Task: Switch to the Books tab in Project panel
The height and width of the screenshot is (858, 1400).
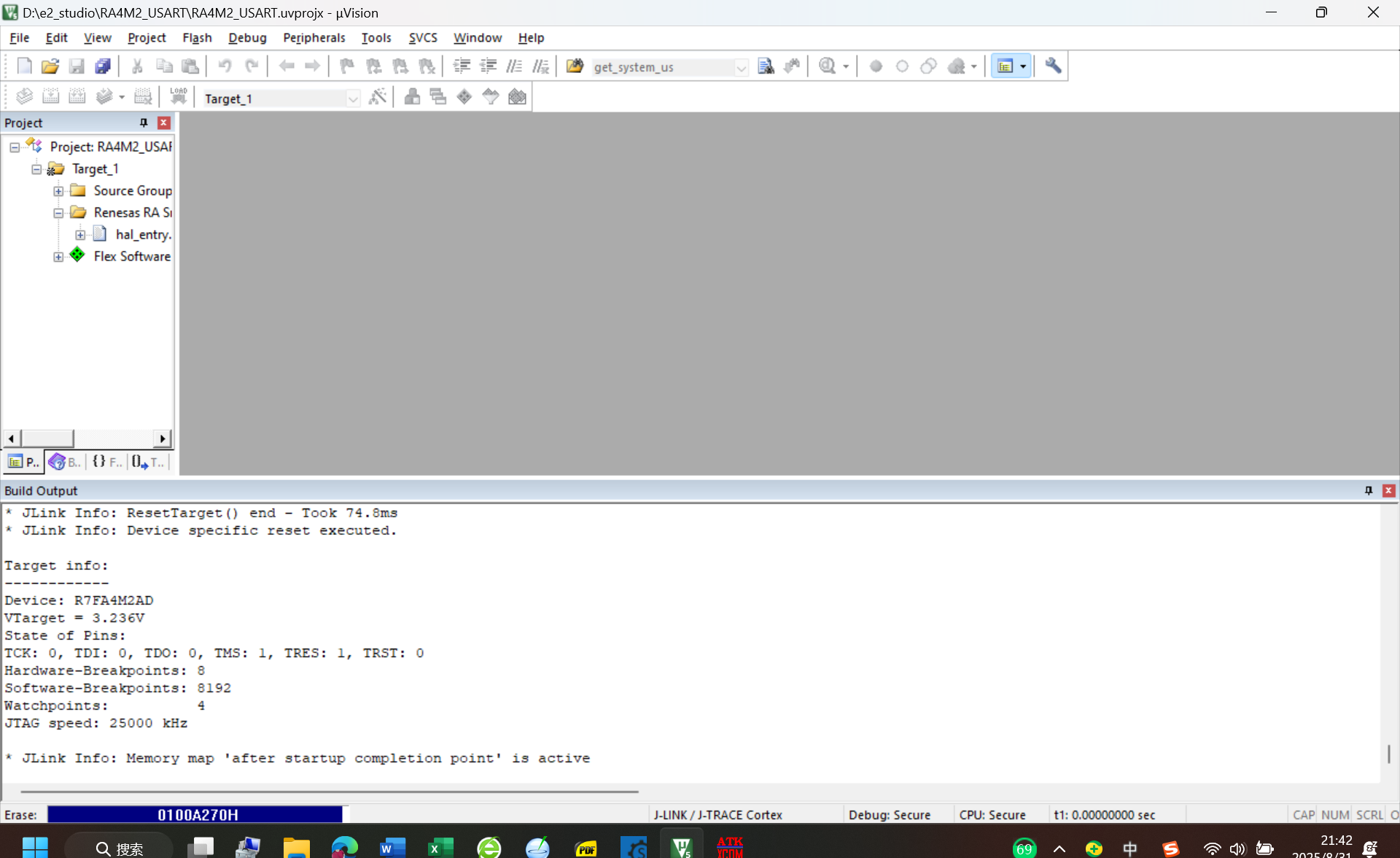Action: click(65, 462)
